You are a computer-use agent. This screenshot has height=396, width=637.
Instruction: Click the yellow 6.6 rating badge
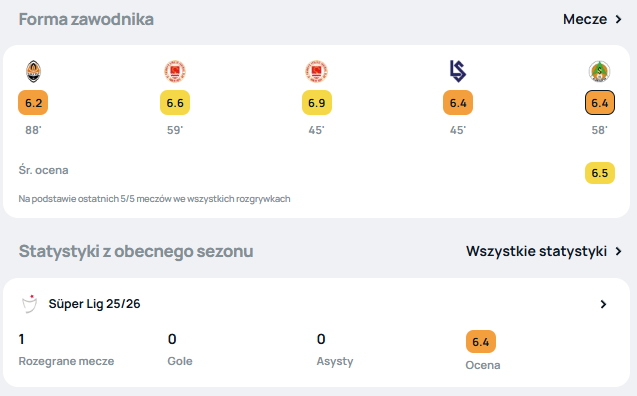click(175, 103)
